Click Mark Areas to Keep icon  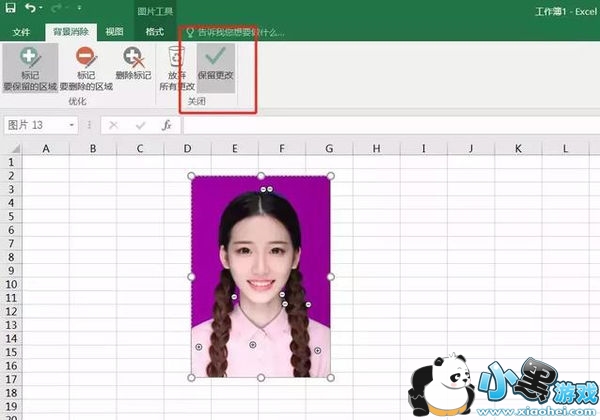pos(27,58)
